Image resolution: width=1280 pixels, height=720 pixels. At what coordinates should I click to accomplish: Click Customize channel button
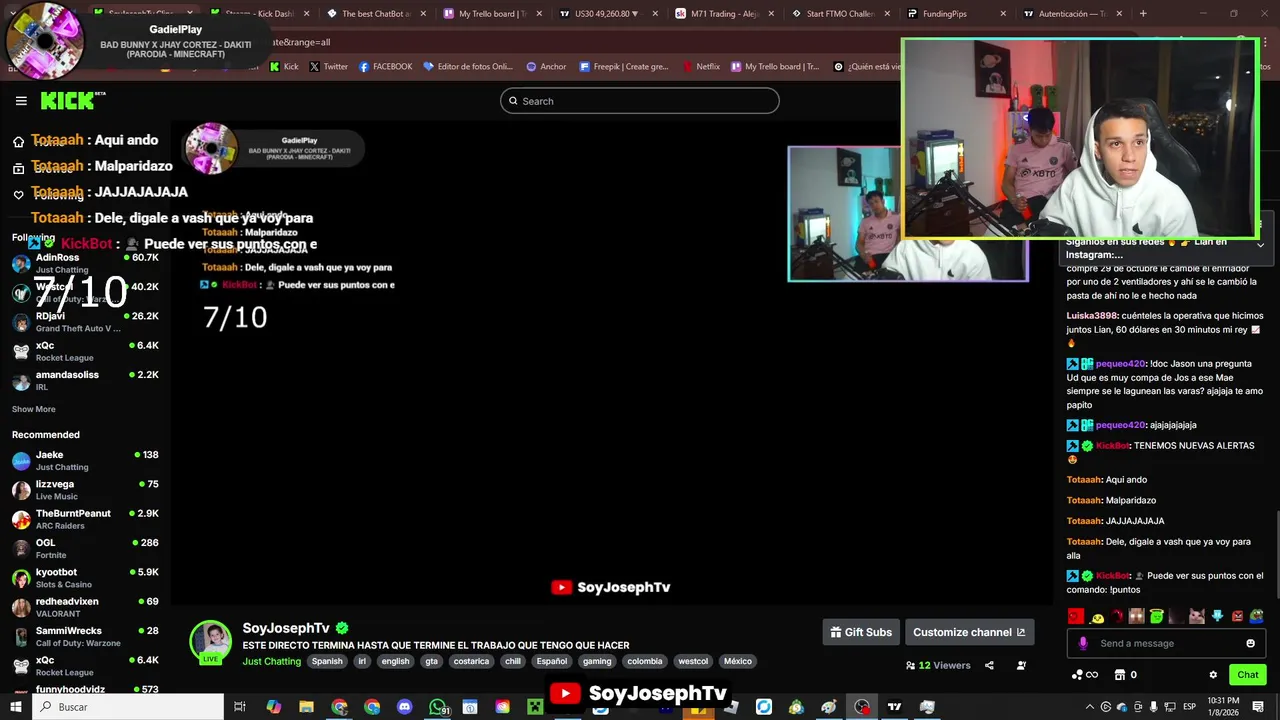click(969, 632)
